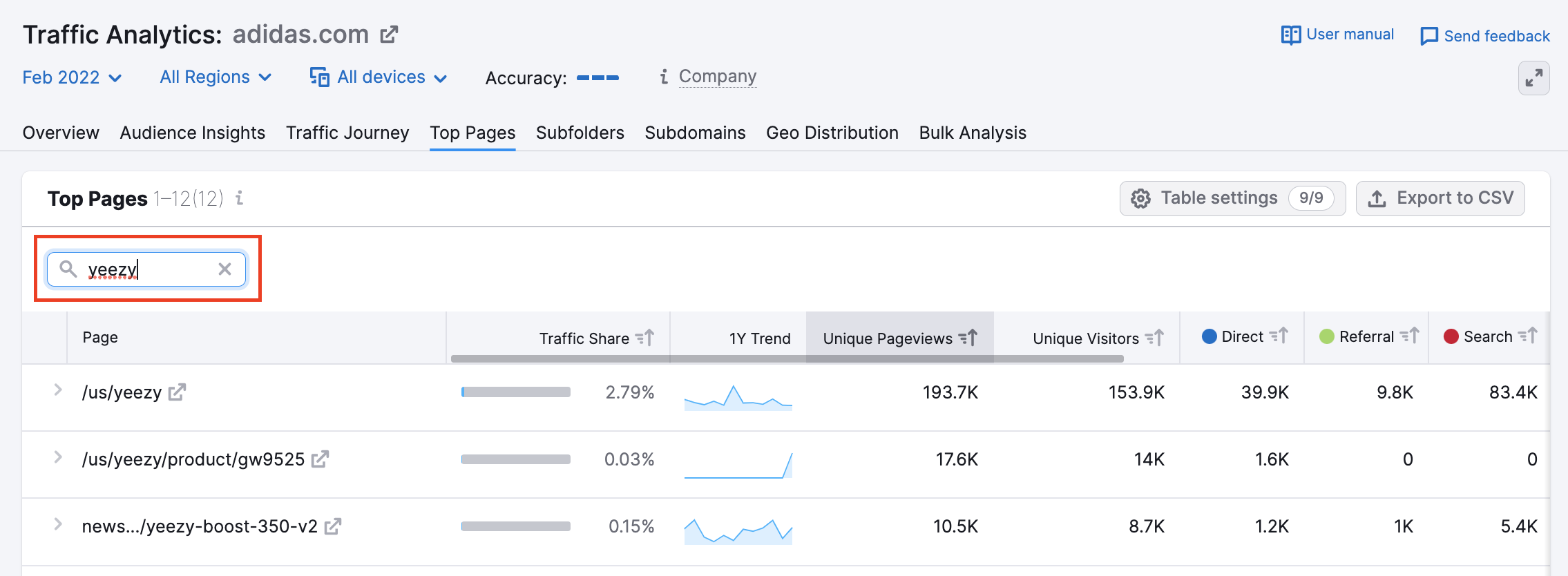
Task: Click the All devices icon
Action: coord(319,77)
